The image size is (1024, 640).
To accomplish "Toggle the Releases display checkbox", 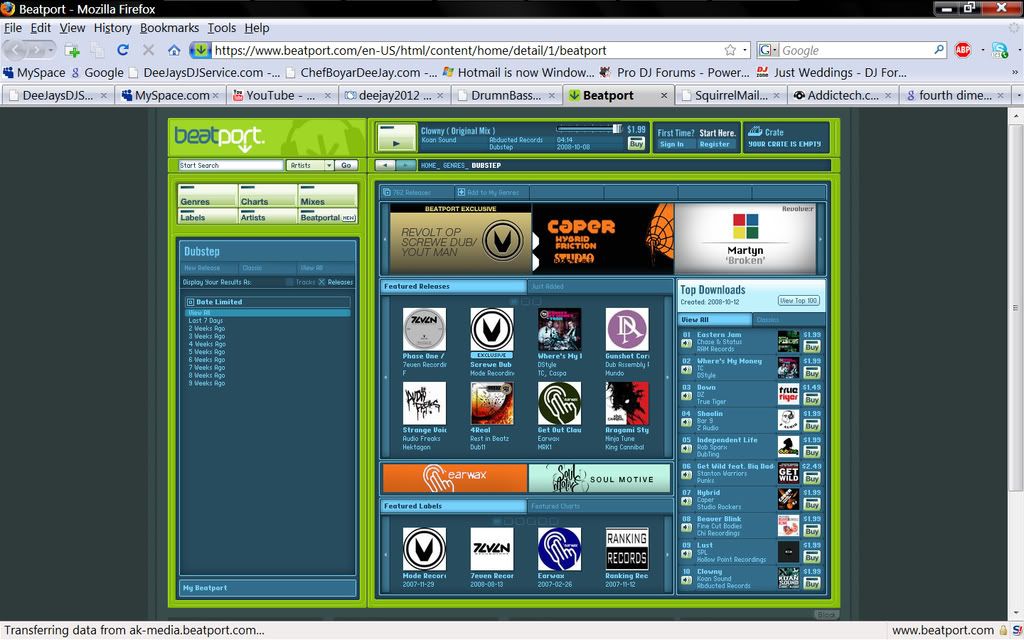I will click(321, 282).
